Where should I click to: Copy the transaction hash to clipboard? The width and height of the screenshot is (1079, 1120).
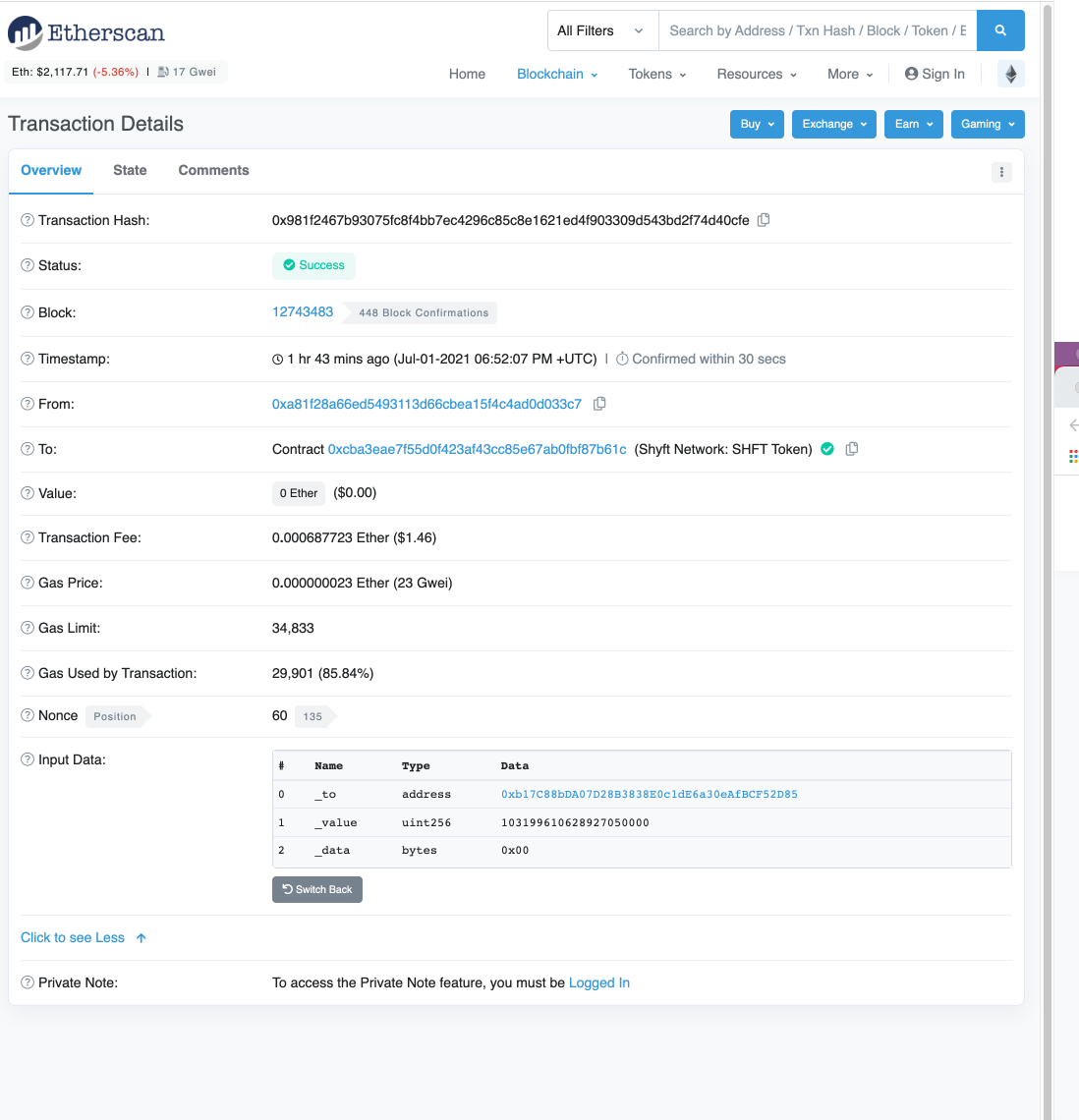pos(764,220)
